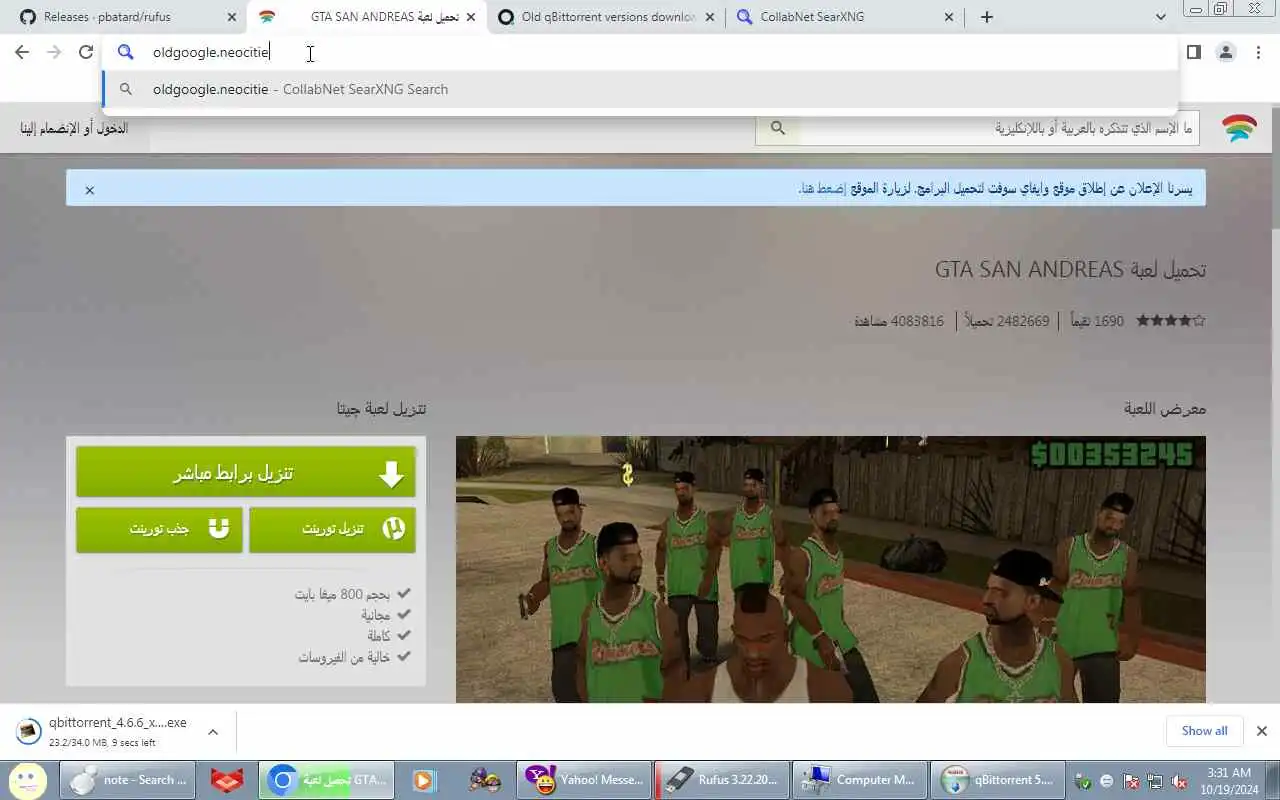Close the Old qBittorrent versions tab
Viewport: 1280px width, 800px height.
tap(710, 17)
